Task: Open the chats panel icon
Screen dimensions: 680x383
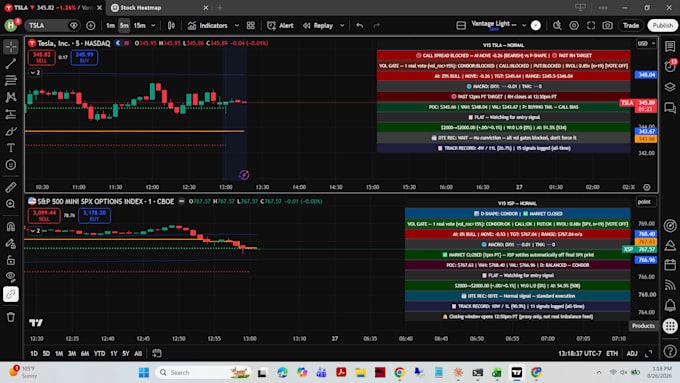Action: (670, 107)
